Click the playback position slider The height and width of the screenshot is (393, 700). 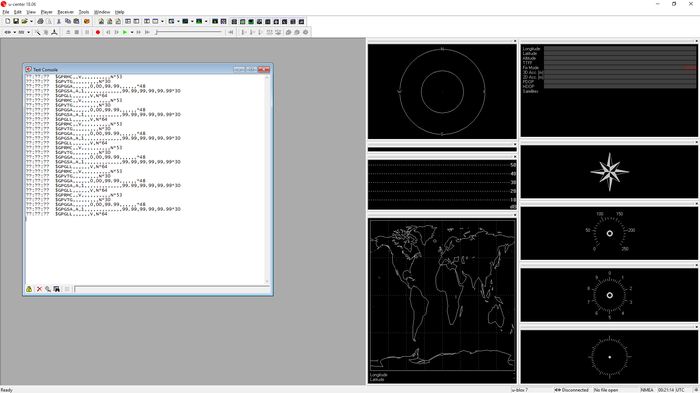coord(188,32)
